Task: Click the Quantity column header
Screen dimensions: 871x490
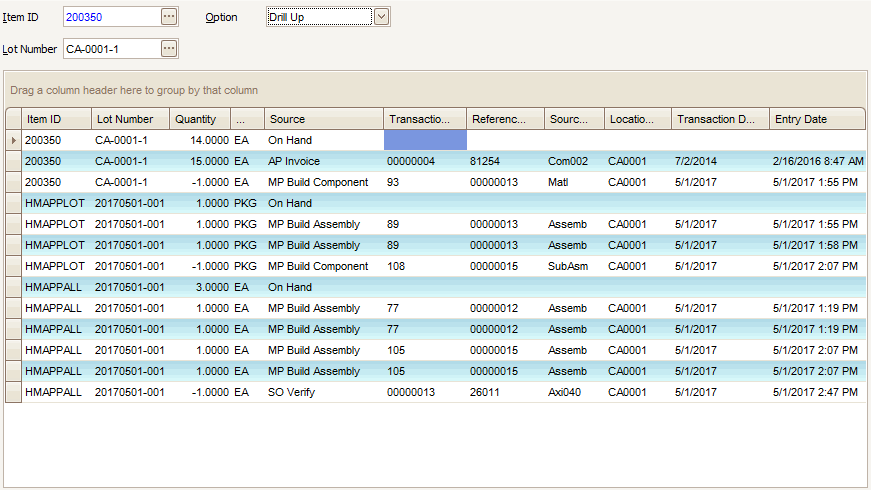Action: tap(199, 119)
